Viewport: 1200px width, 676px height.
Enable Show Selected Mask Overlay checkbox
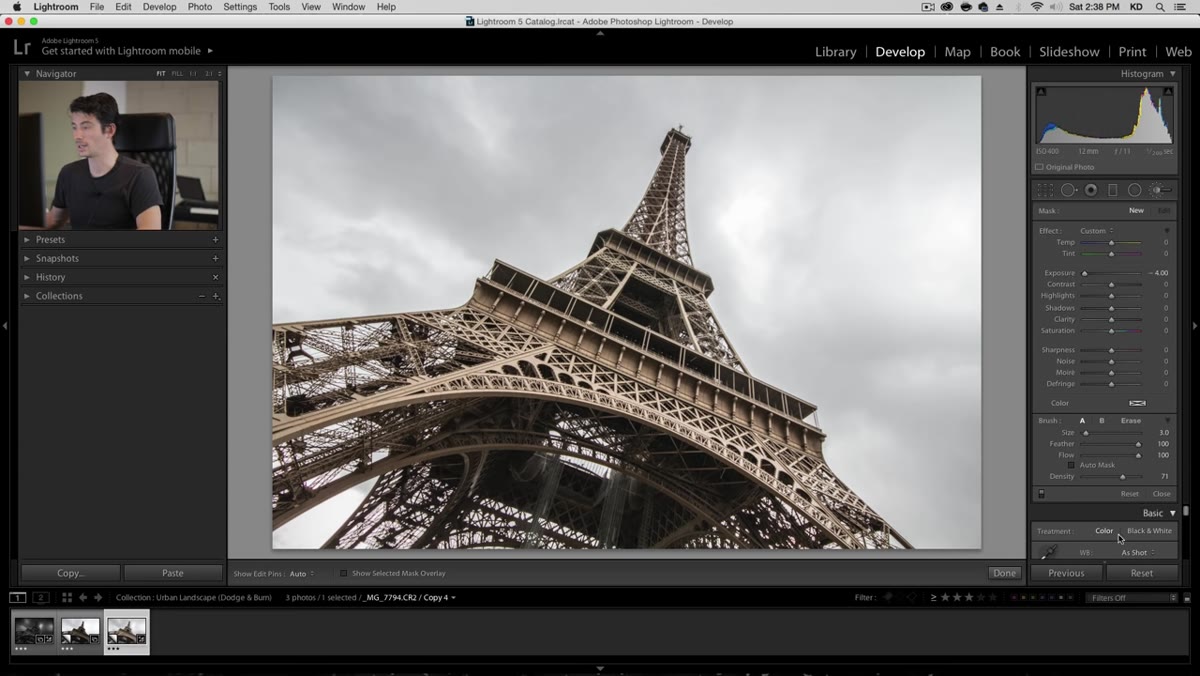tap(343, 573)
